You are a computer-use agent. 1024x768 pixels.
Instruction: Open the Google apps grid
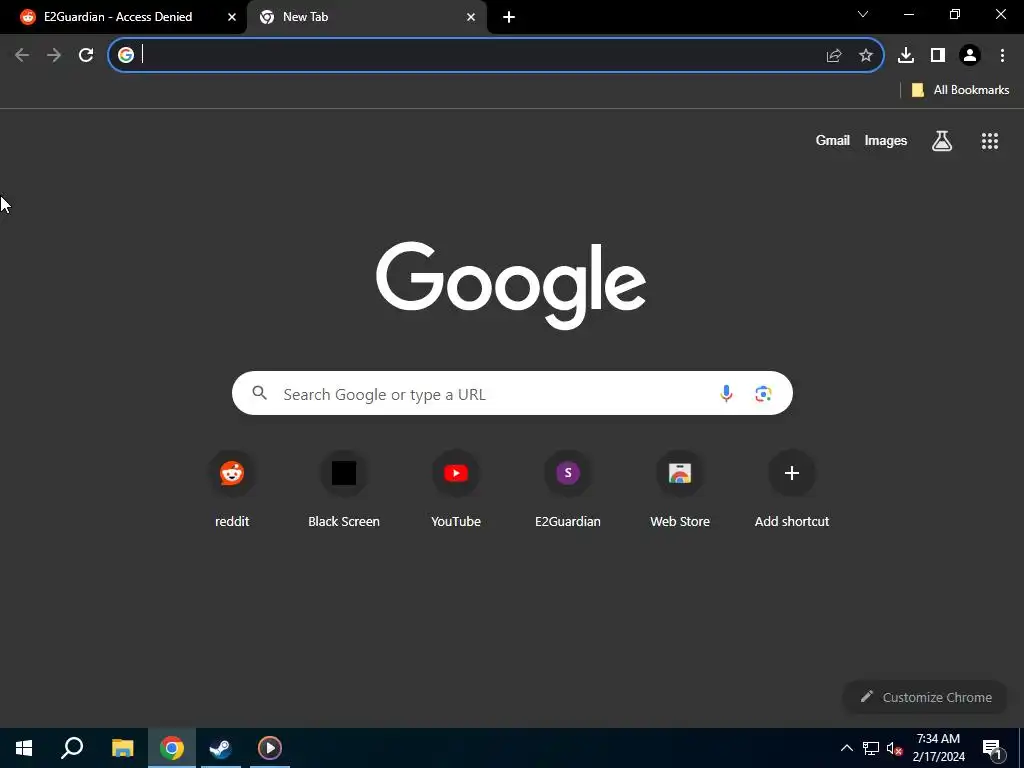tap(990, 140)
